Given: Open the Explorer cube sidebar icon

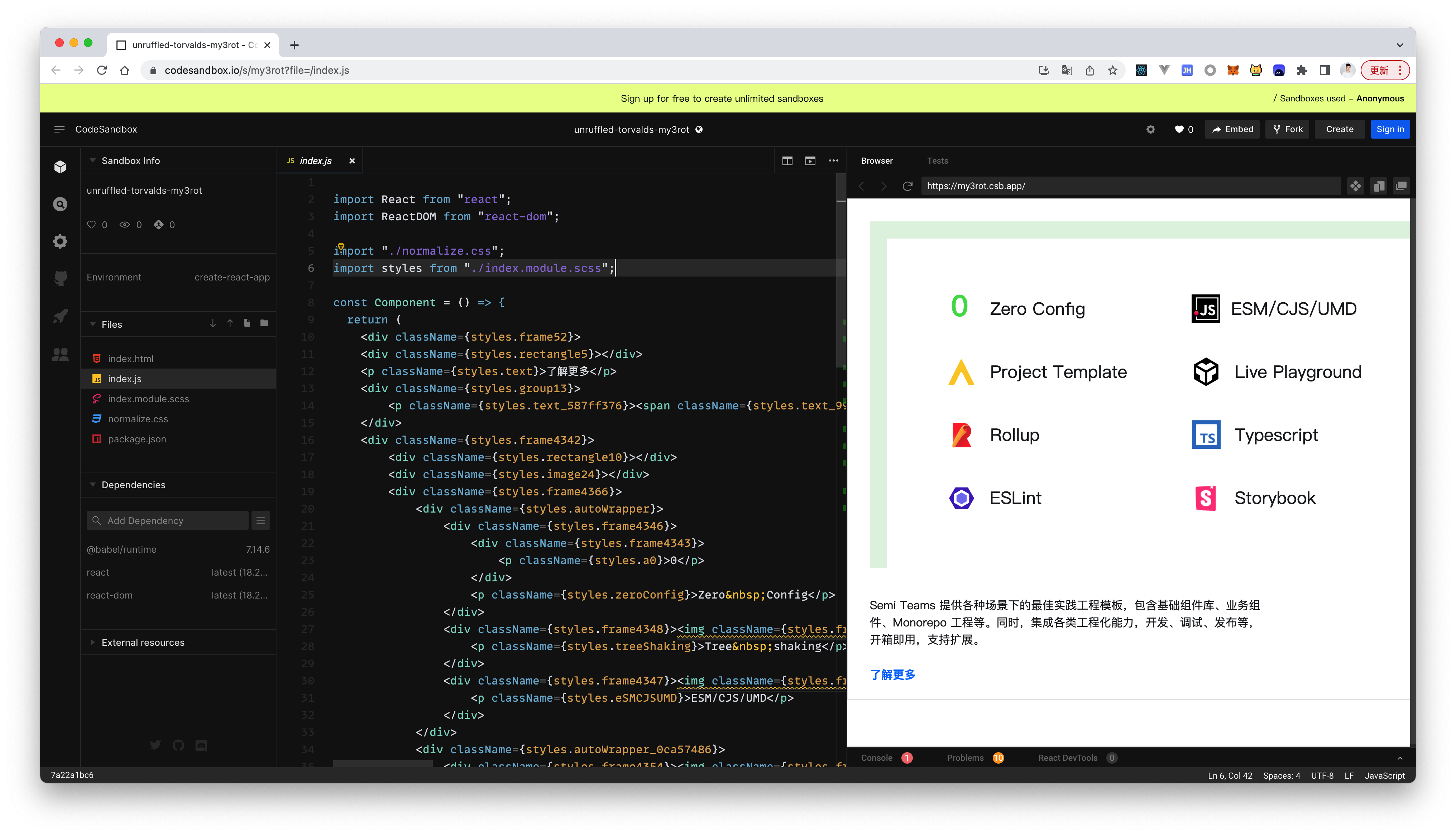Looking at the screenshot, I should 60,167.
